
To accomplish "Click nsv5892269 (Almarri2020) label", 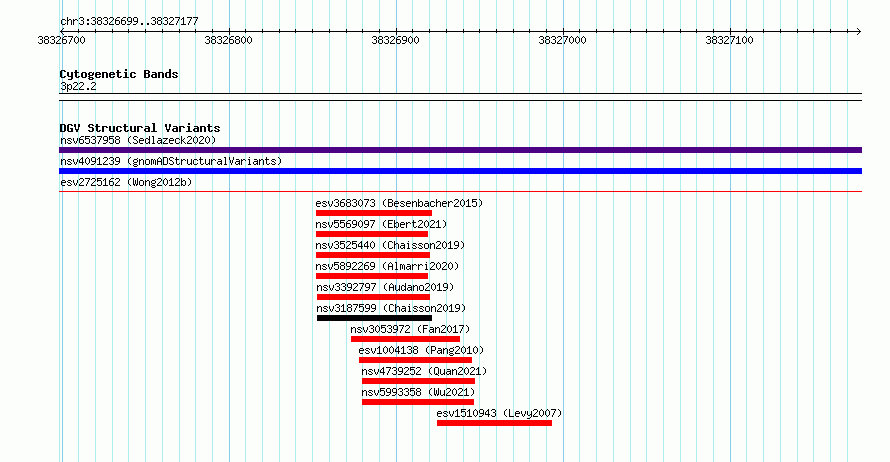I will point(387,266).
